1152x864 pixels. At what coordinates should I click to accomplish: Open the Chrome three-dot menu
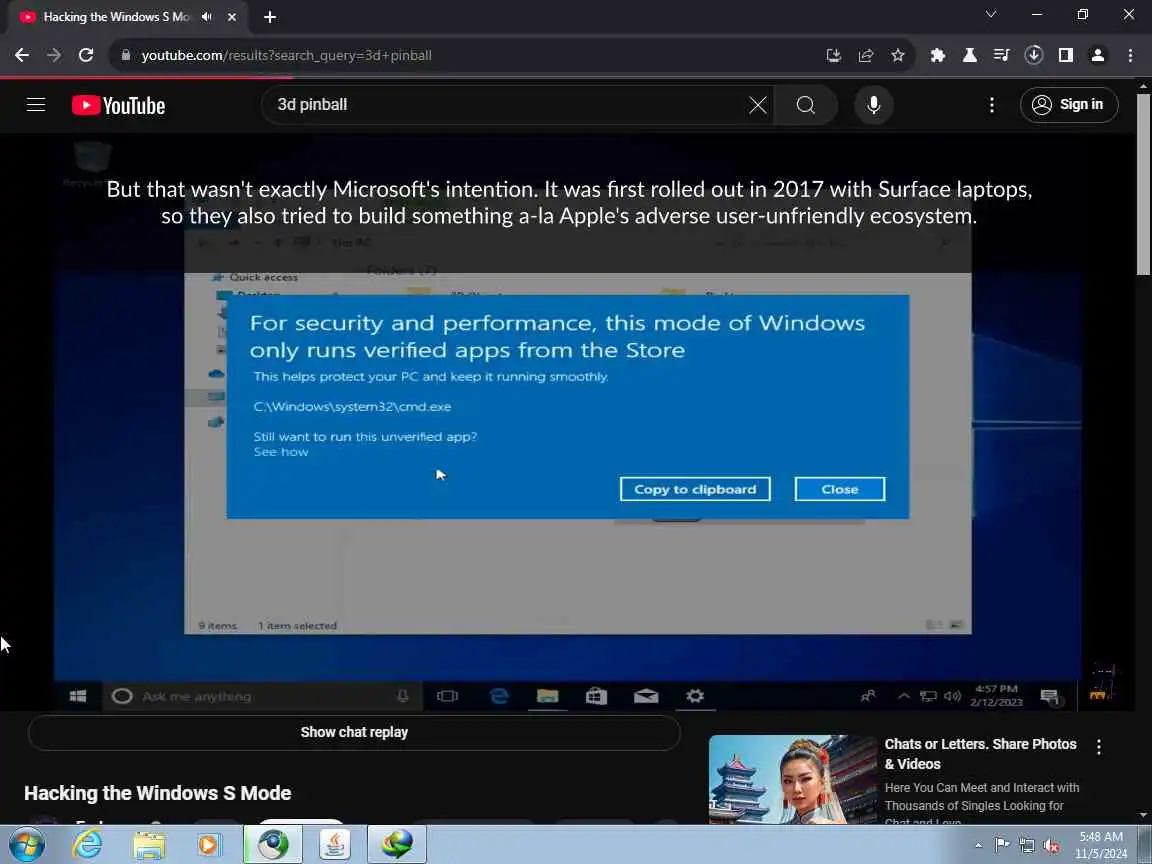[x=1130, y=55]
